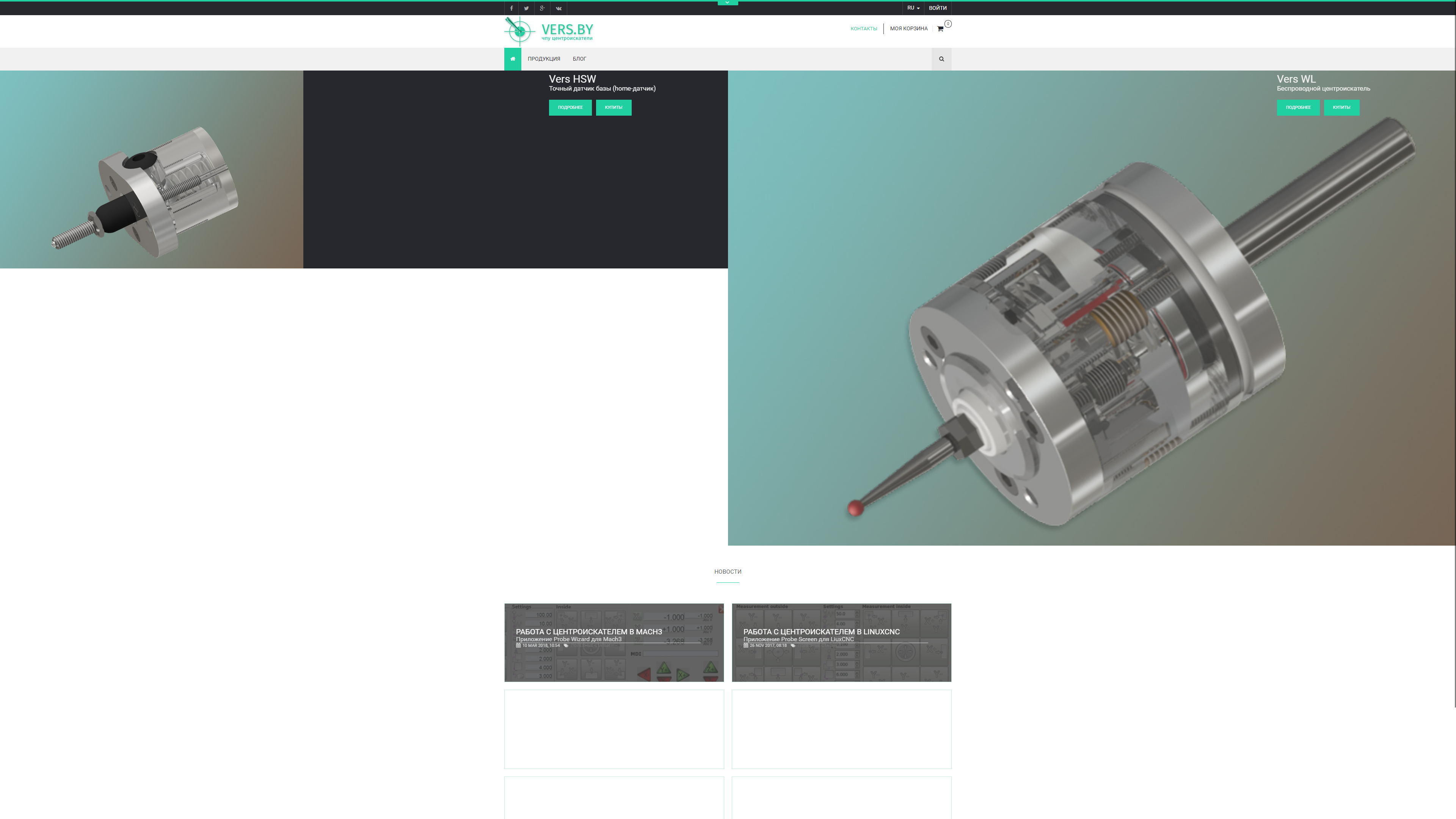1456x819 pixels.
Task: Open the Mach3 centerfinder news thumbnail
Action: pyautogui.click(x=614, y=642)
